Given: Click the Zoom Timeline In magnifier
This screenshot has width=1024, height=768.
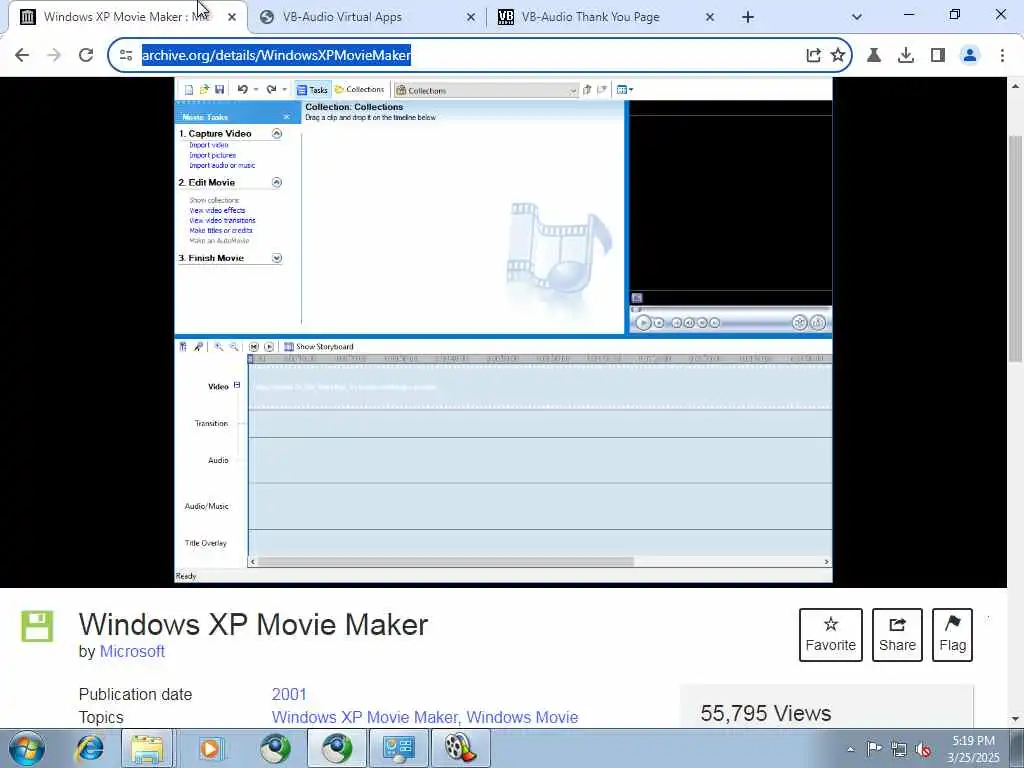Looking at the screenshot, I should 219,347.
